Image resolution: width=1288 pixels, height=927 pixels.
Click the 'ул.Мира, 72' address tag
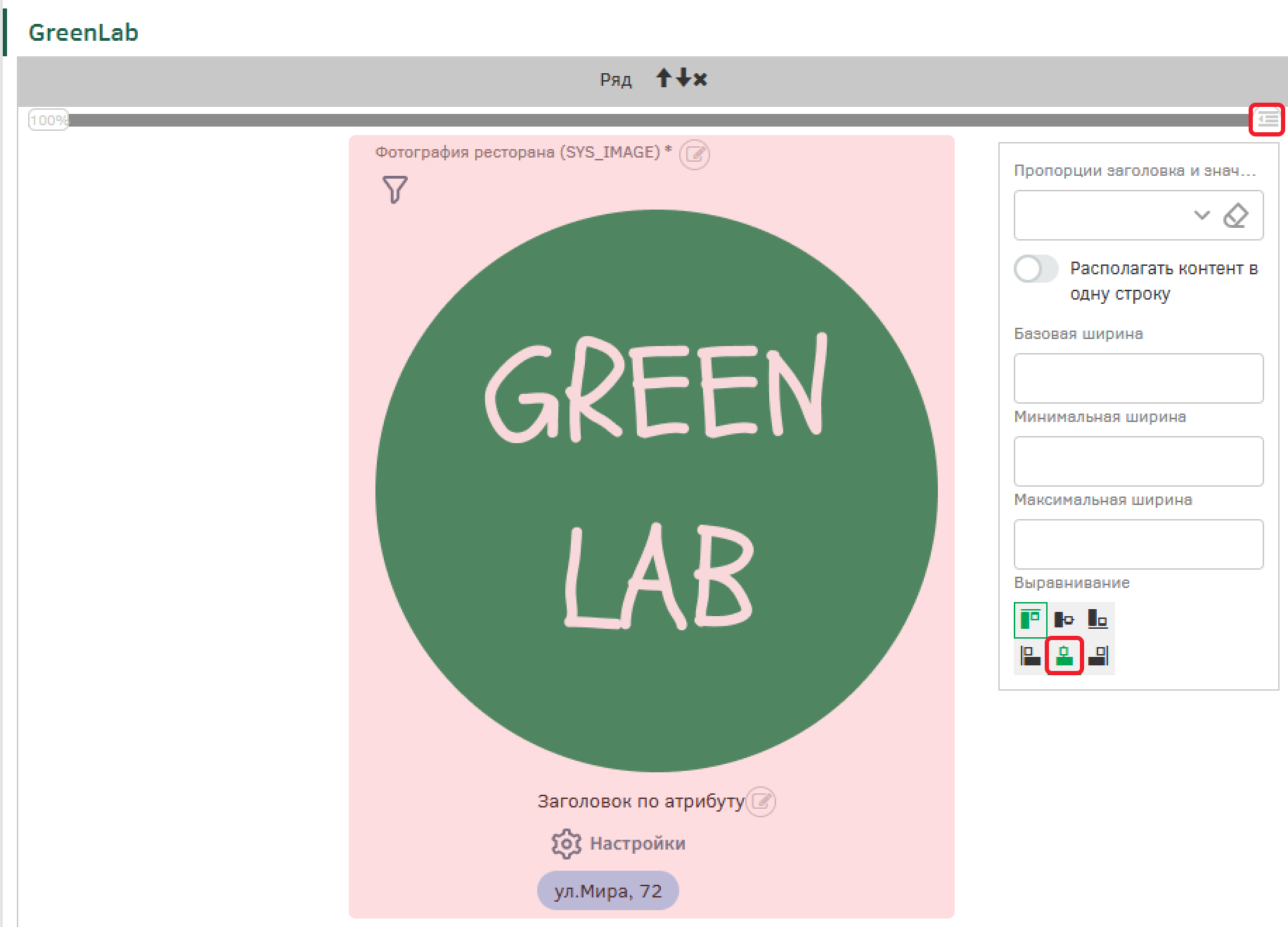click(607, 891)
